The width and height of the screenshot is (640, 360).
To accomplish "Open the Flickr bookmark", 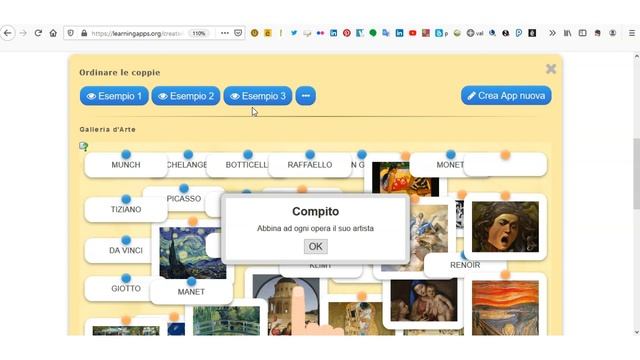I will (x=320, y=33).
